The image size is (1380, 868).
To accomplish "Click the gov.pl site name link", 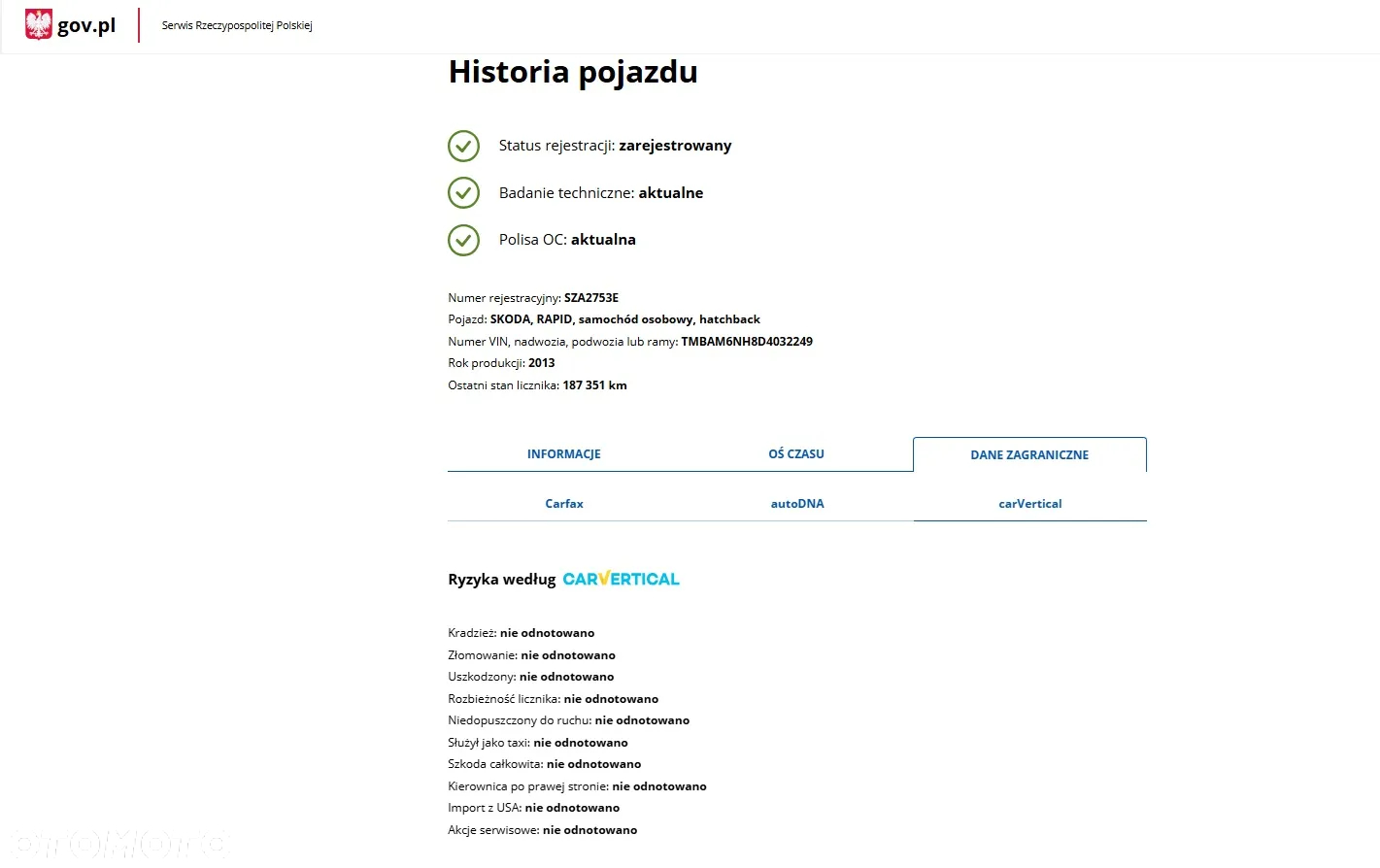I will (86, 25).
